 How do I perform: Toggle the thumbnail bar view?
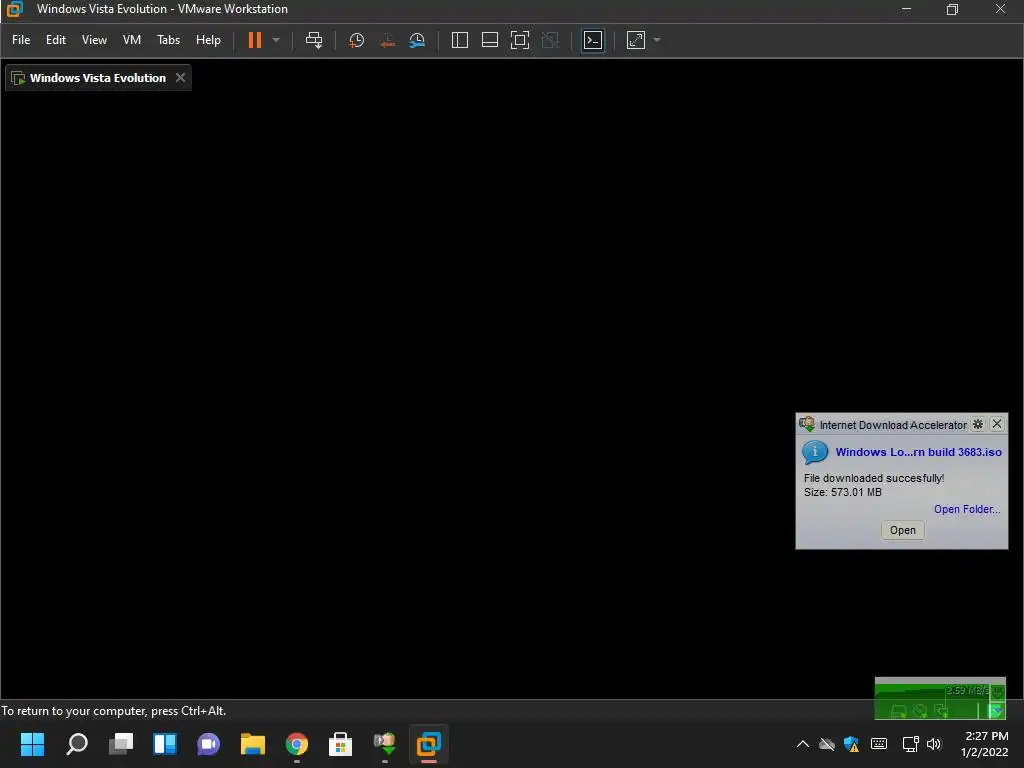tap(490, 40)
